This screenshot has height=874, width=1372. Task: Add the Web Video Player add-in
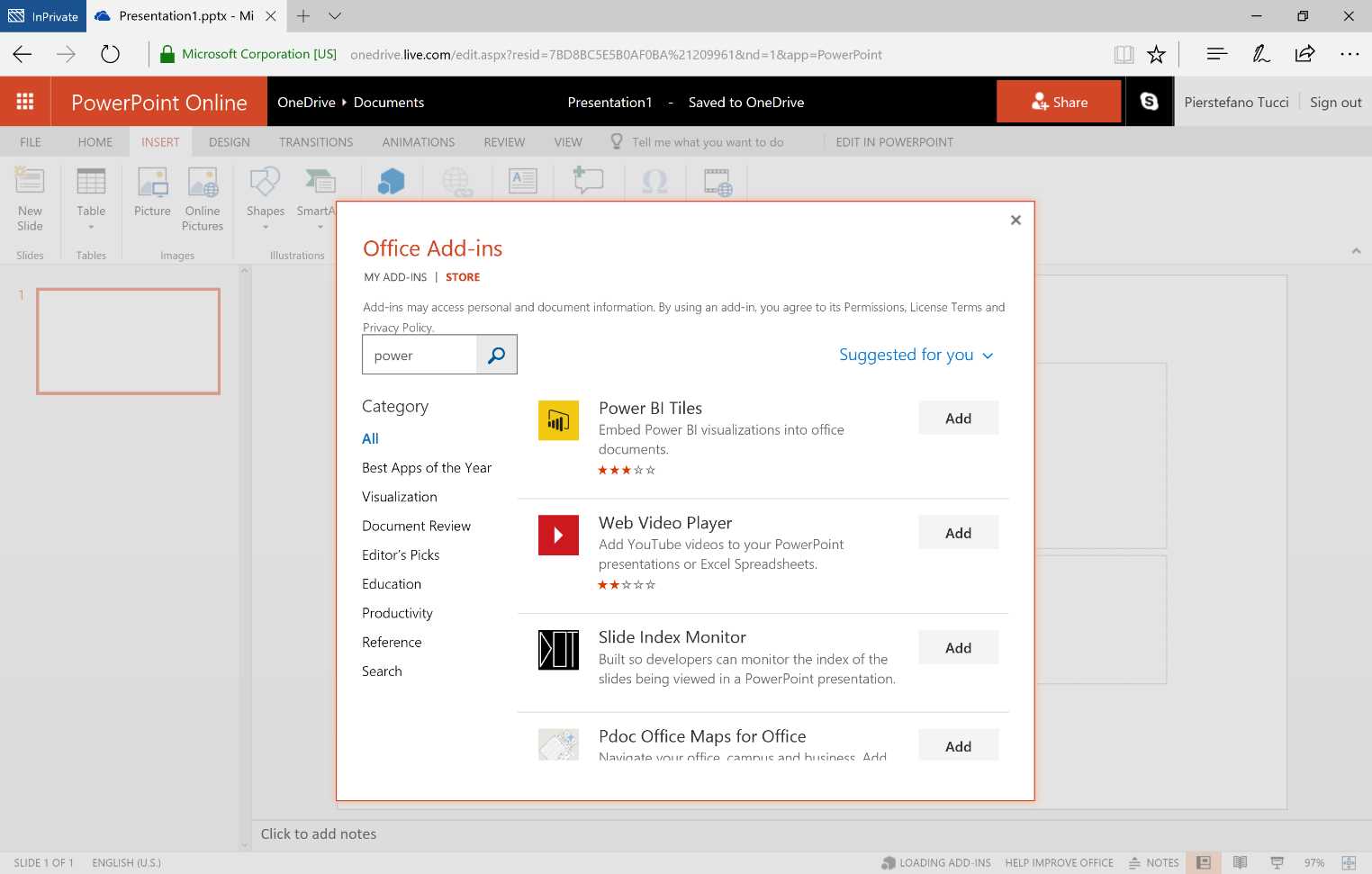click(x=958, y=532)
